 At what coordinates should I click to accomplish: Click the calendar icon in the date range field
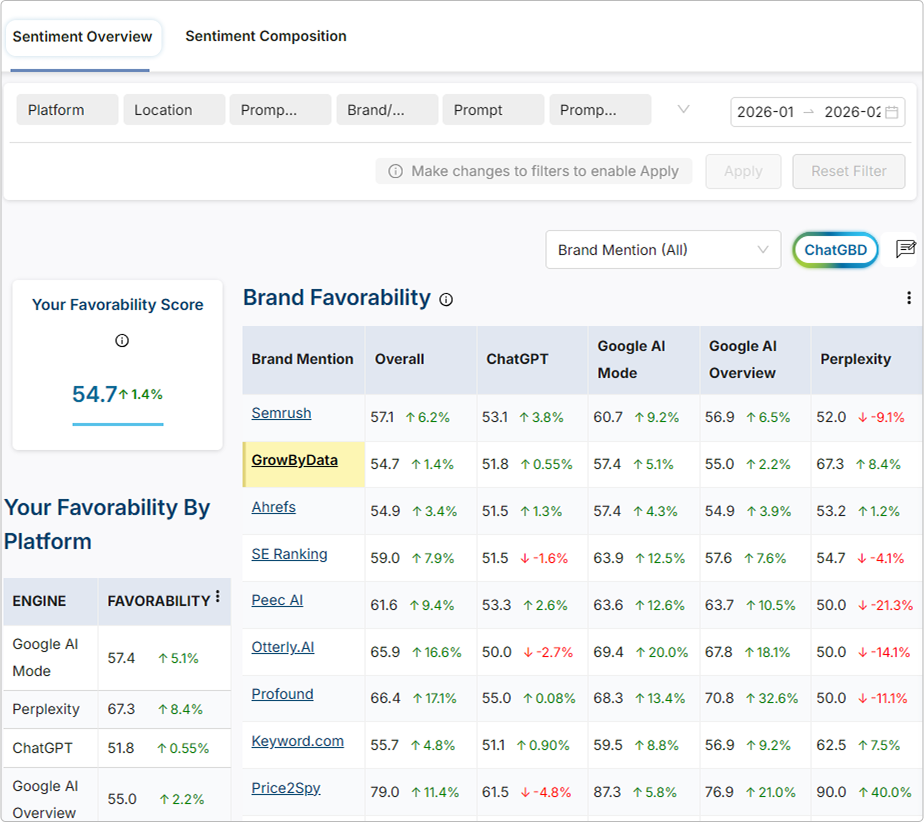[x=891, y=112]
